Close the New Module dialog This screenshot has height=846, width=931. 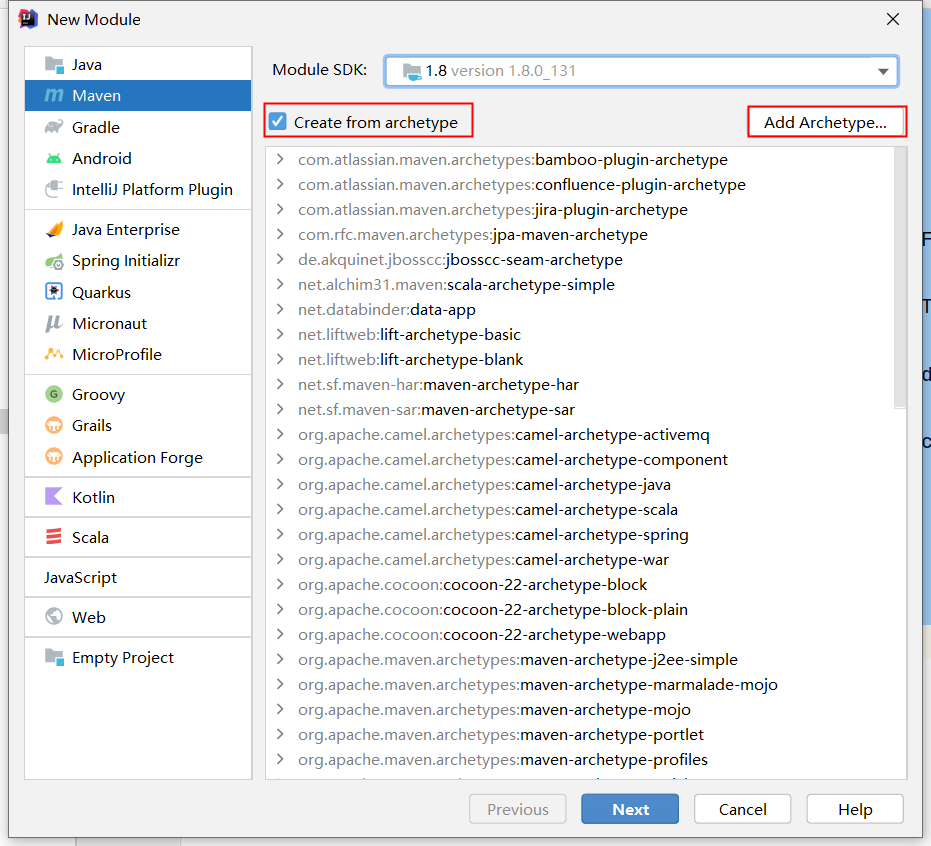point(892,20)
